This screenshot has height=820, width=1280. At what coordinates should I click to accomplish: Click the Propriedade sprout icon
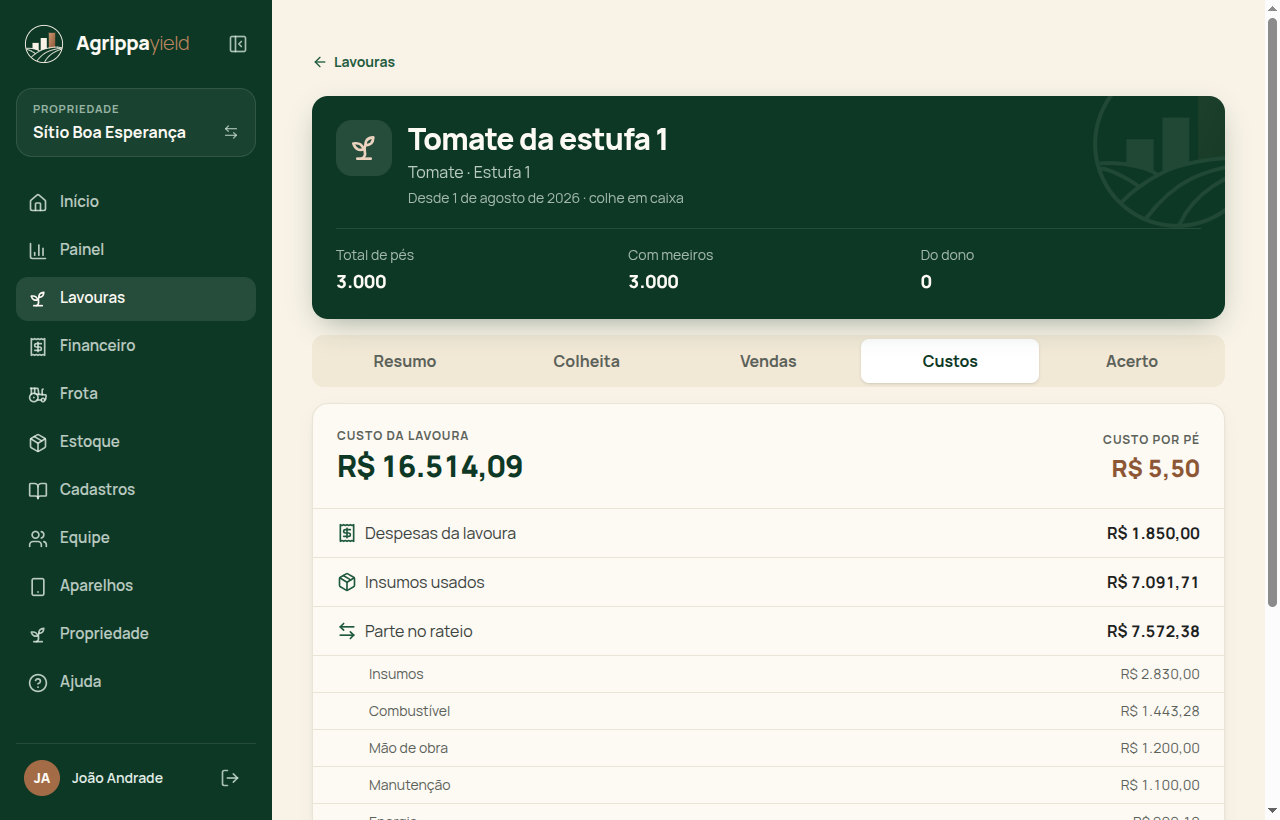click(x=38, y=634)
